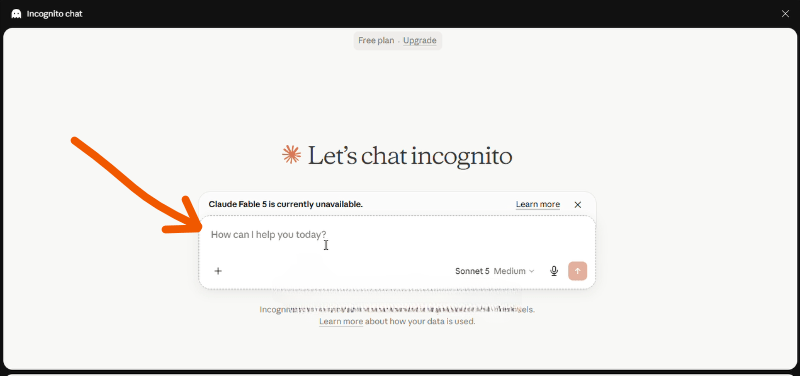Open Learn more about data usage
This screenshot has width=800, height=376.
[x=341, y=321]
